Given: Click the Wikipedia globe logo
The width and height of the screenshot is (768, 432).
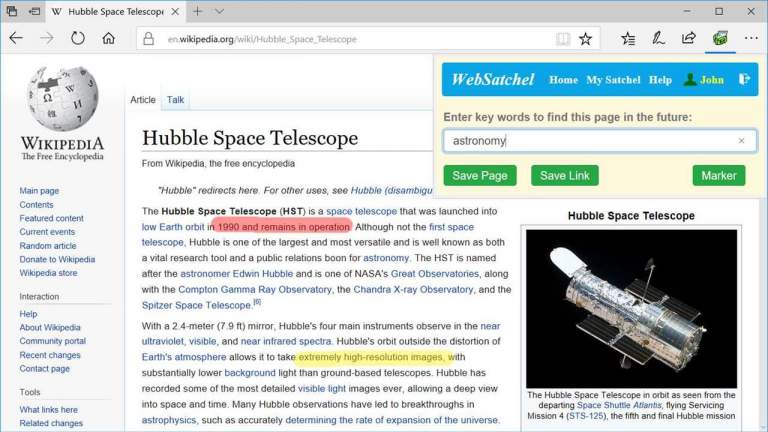Looking at the screenshot, I should [x=62, y=99].
